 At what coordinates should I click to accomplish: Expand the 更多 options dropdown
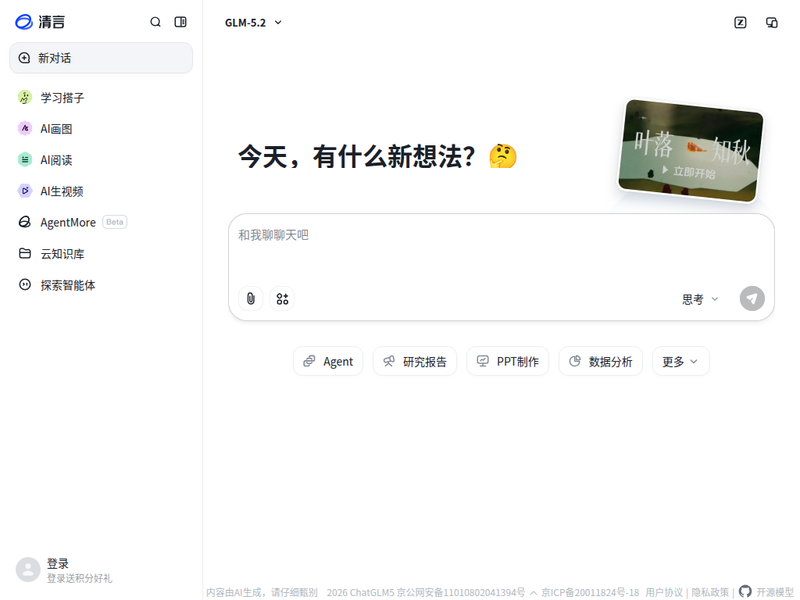coord(681,361)
